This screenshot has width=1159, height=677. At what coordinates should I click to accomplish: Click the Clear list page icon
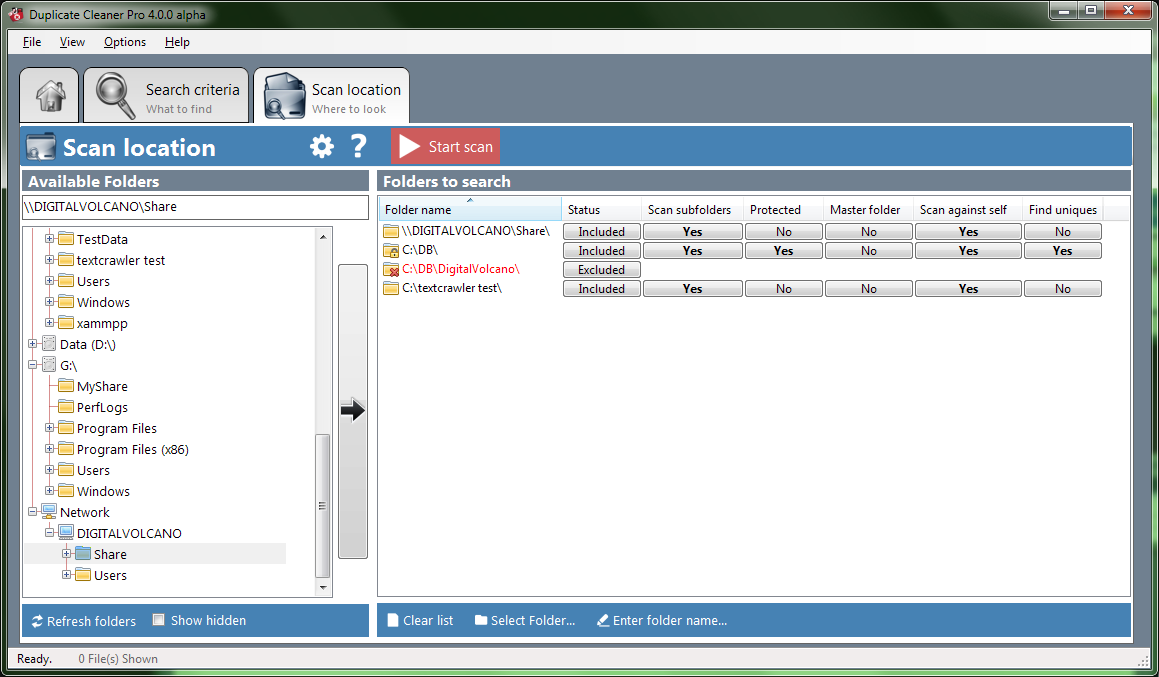point(393,621)
